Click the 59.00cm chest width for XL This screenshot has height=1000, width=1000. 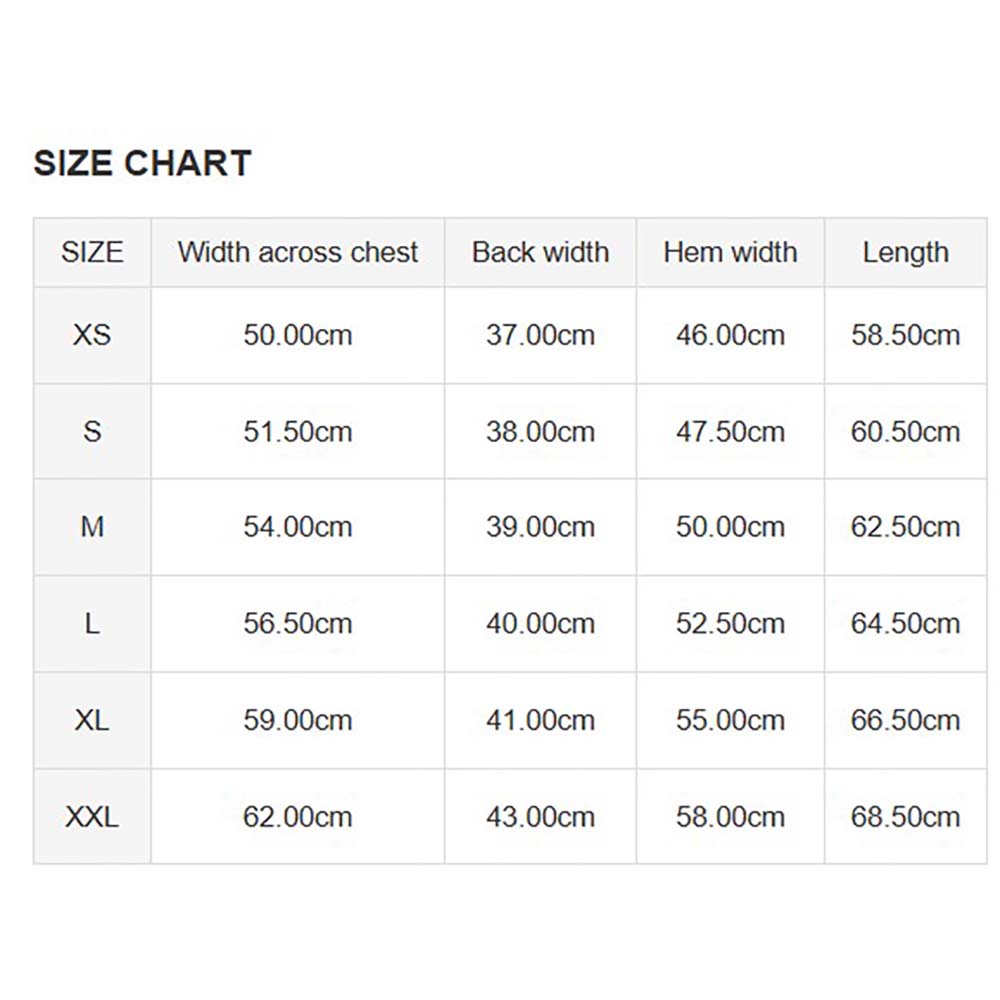(298, 720)
